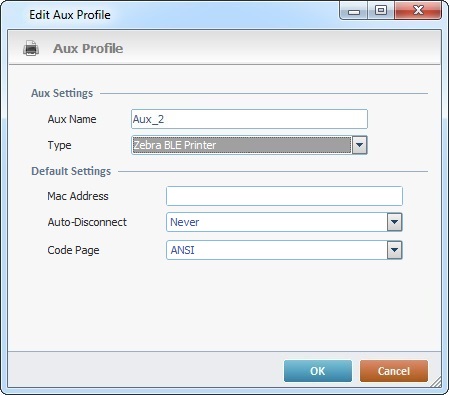Click the Auto-Disconnect label
This screenshot has height=395, width=449.
click(87, 222)
